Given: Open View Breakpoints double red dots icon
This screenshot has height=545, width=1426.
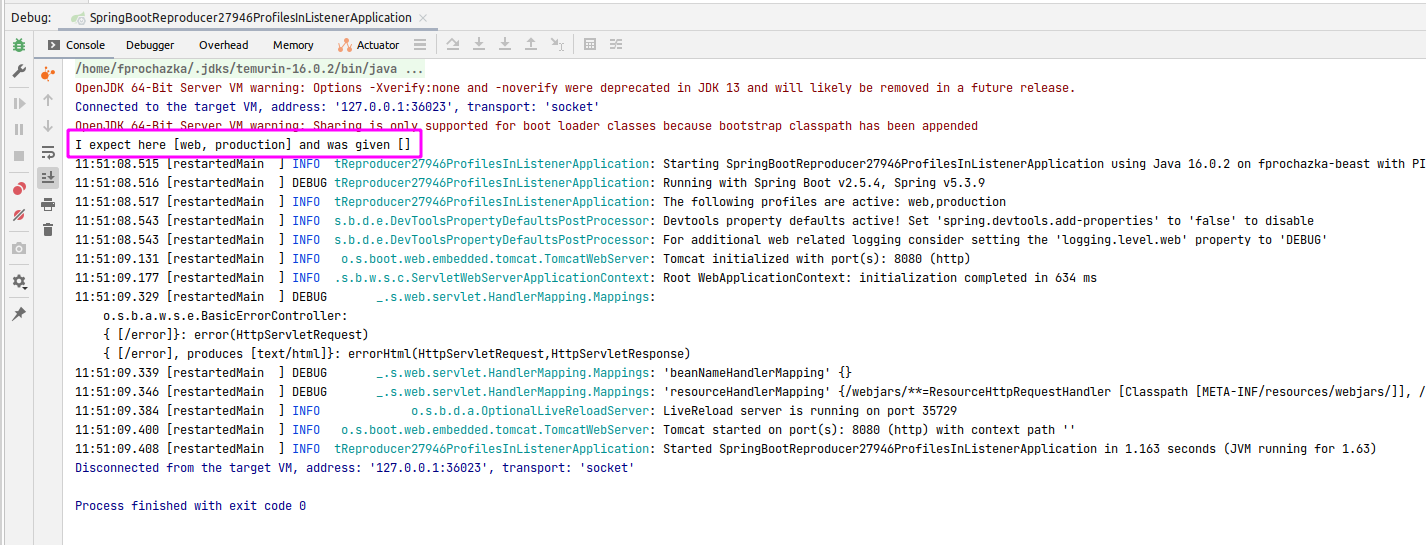Looking at the screenshot, I should point(19,189).
